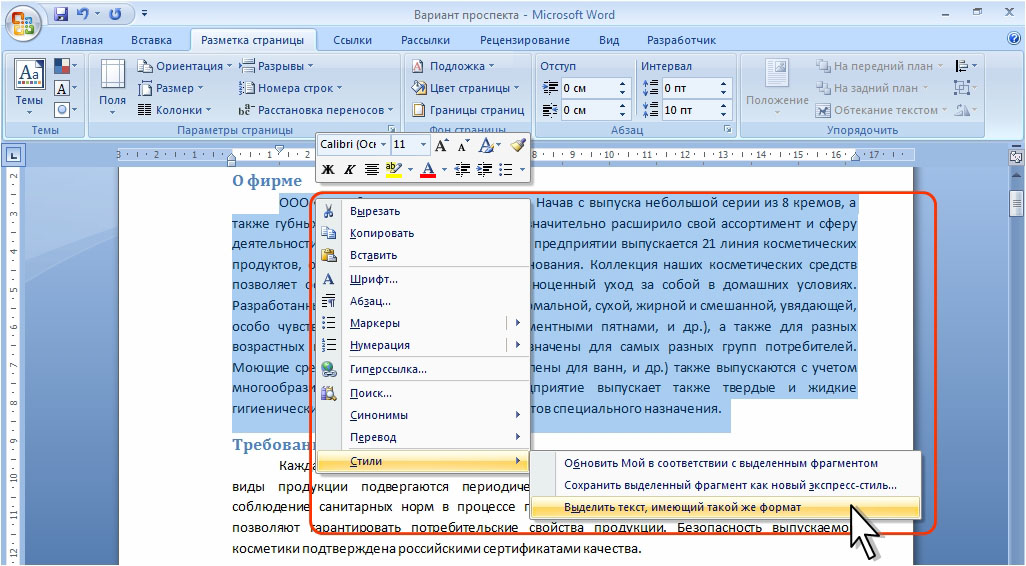Apply highlight color in mini toolbar
Image resolution: width=1026 pixels, height=566 pixels.
point(393,170)
